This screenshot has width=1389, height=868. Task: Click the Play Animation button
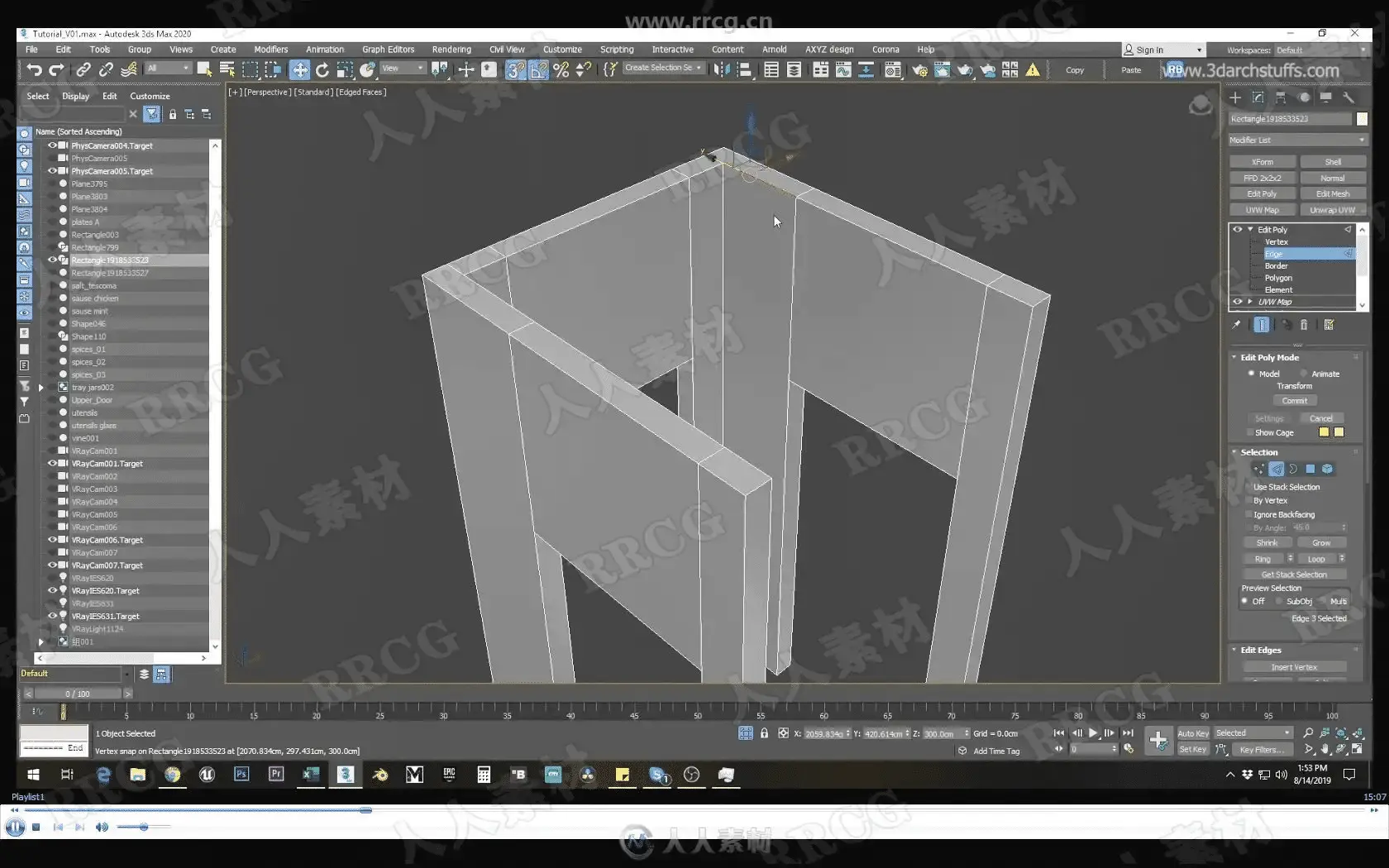click(1093, 733)
